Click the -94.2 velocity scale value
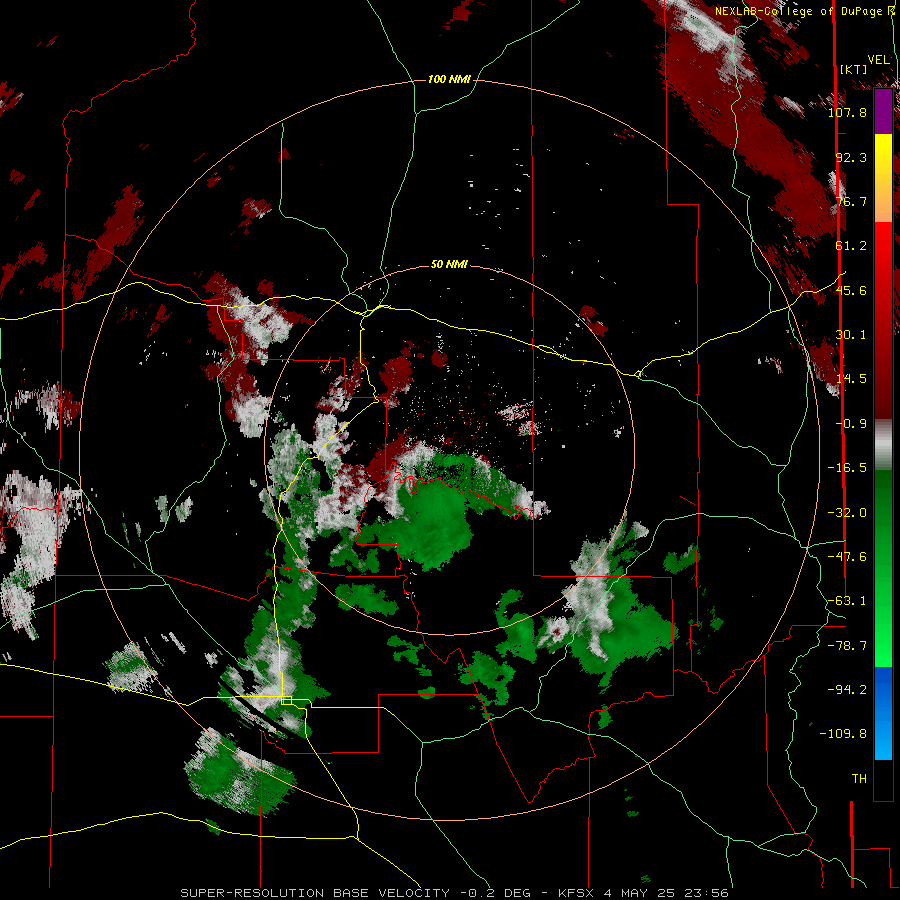 point(847,690)
